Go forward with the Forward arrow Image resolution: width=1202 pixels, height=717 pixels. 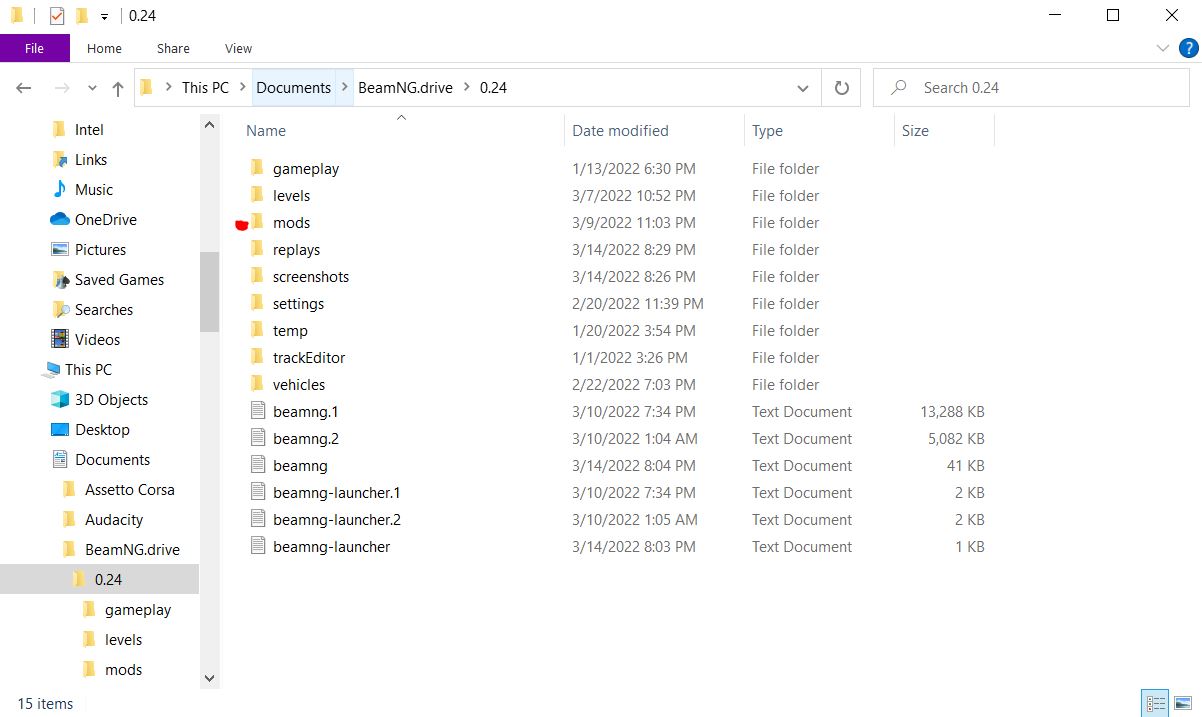62,88
